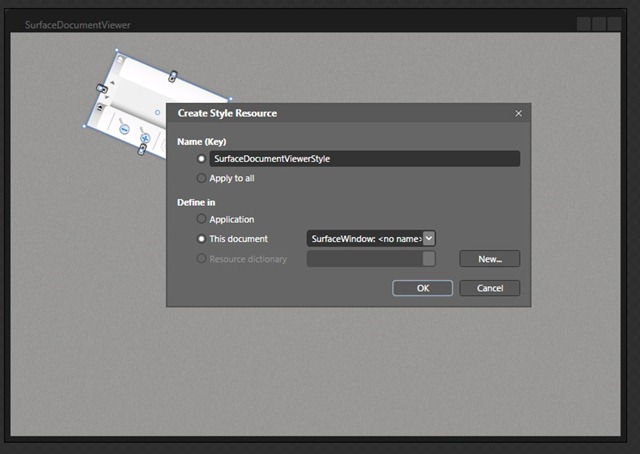Choose Application as the define-in location
This screenshot has height=454, width=640.
tap(202, 219)
